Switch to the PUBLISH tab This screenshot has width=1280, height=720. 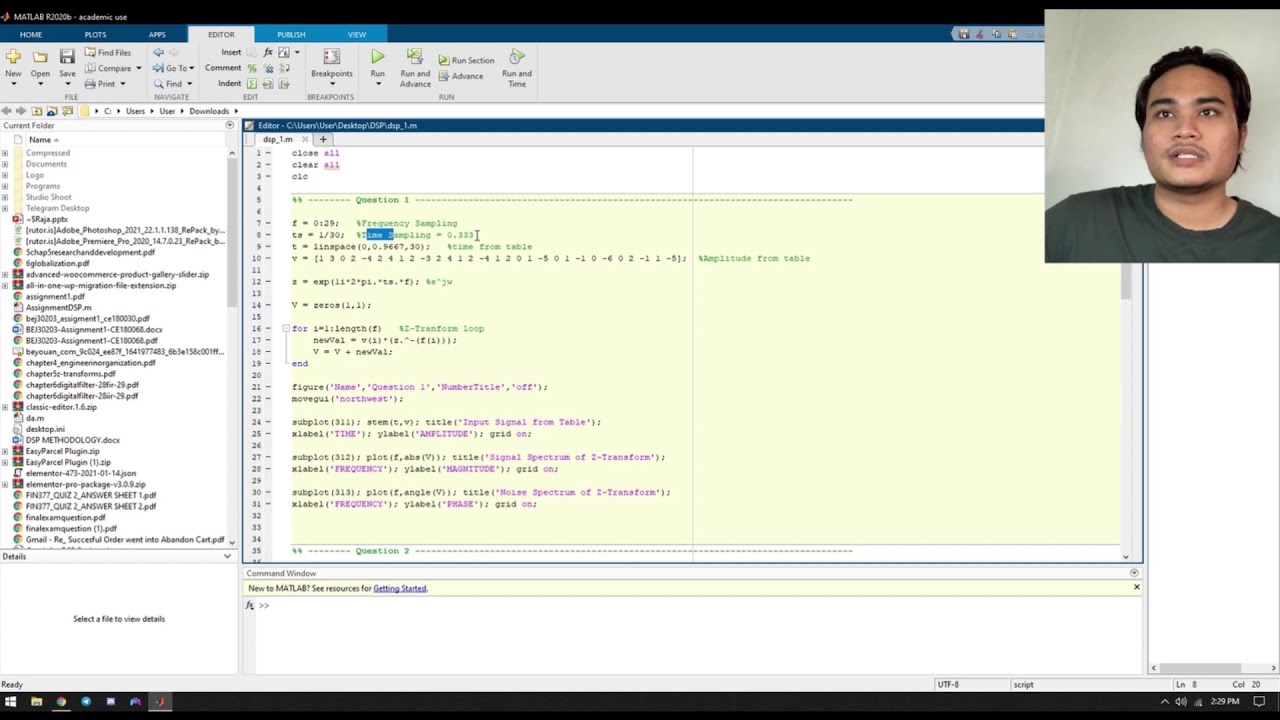291,35
